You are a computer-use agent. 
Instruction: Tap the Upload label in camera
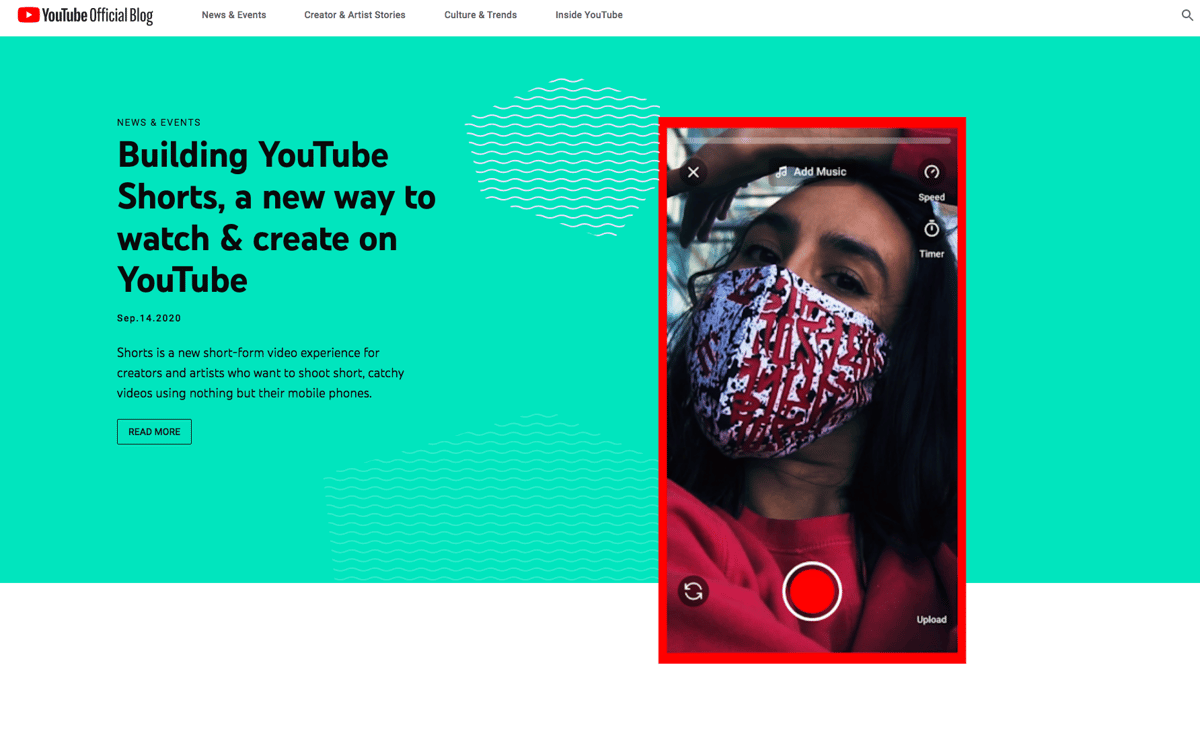[931, 620]
